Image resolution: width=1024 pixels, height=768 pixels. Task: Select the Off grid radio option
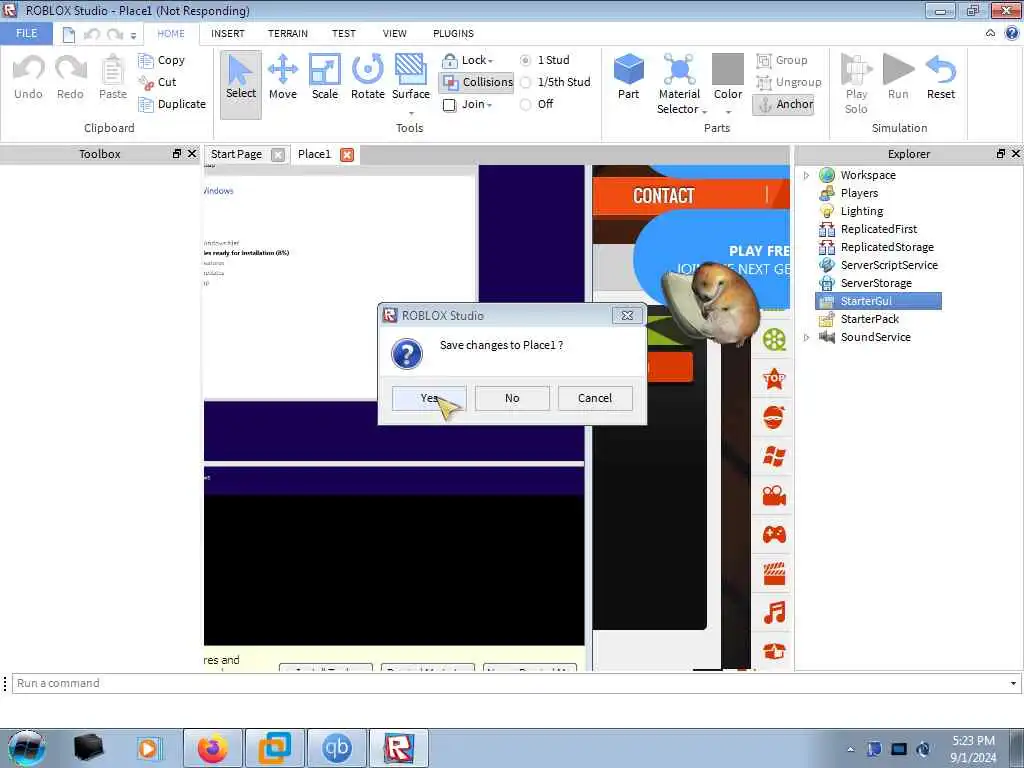pyautogui.click(x=525, y=104)
